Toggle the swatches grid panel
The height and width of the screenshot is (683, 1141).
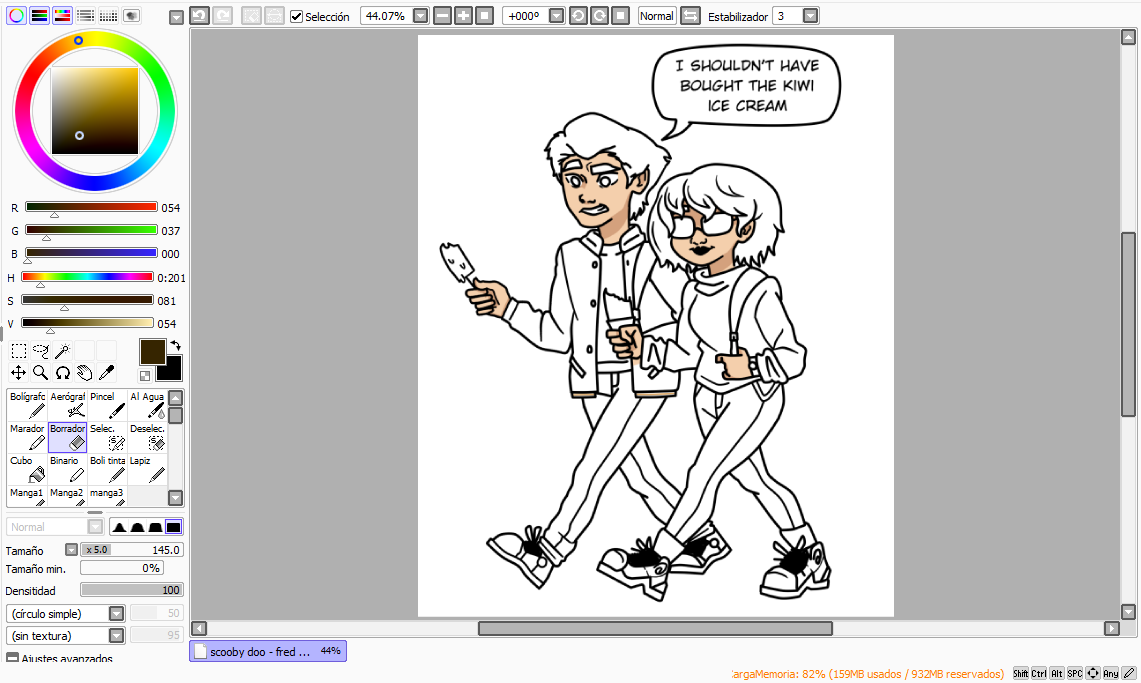(x=108, y=15)
